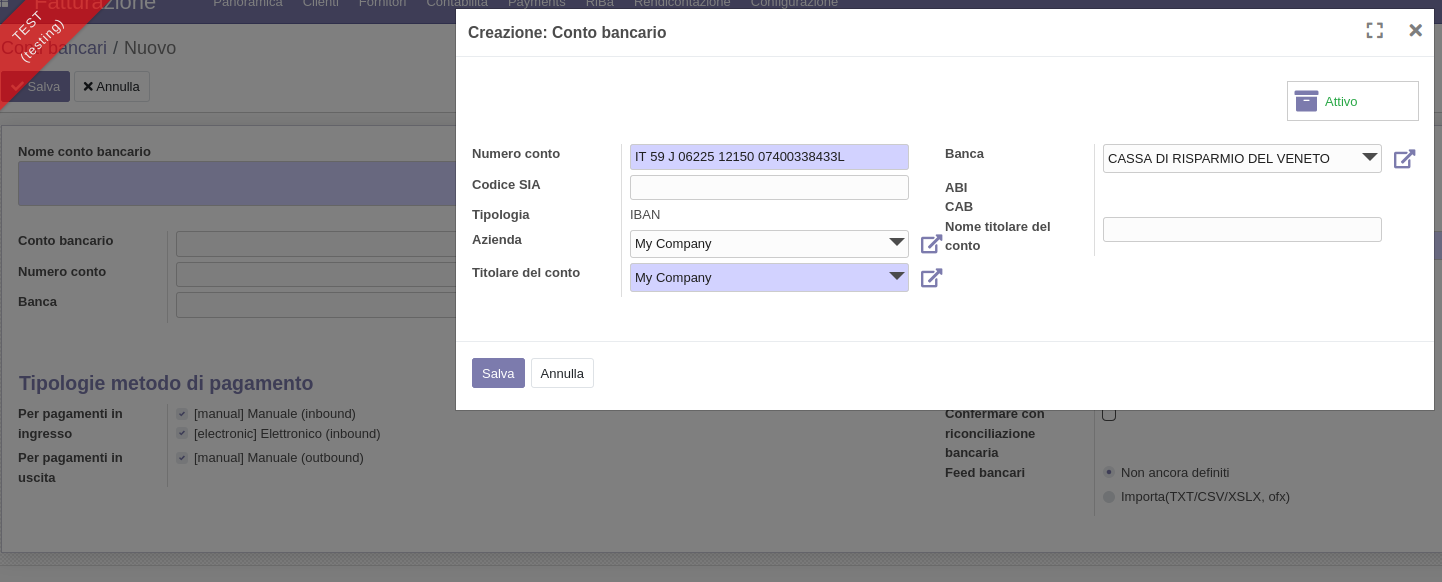Screen dimensions: 1442x582
Task: Check Confermare con riconciliazione bancaria box
Action: pos(1109,414)
